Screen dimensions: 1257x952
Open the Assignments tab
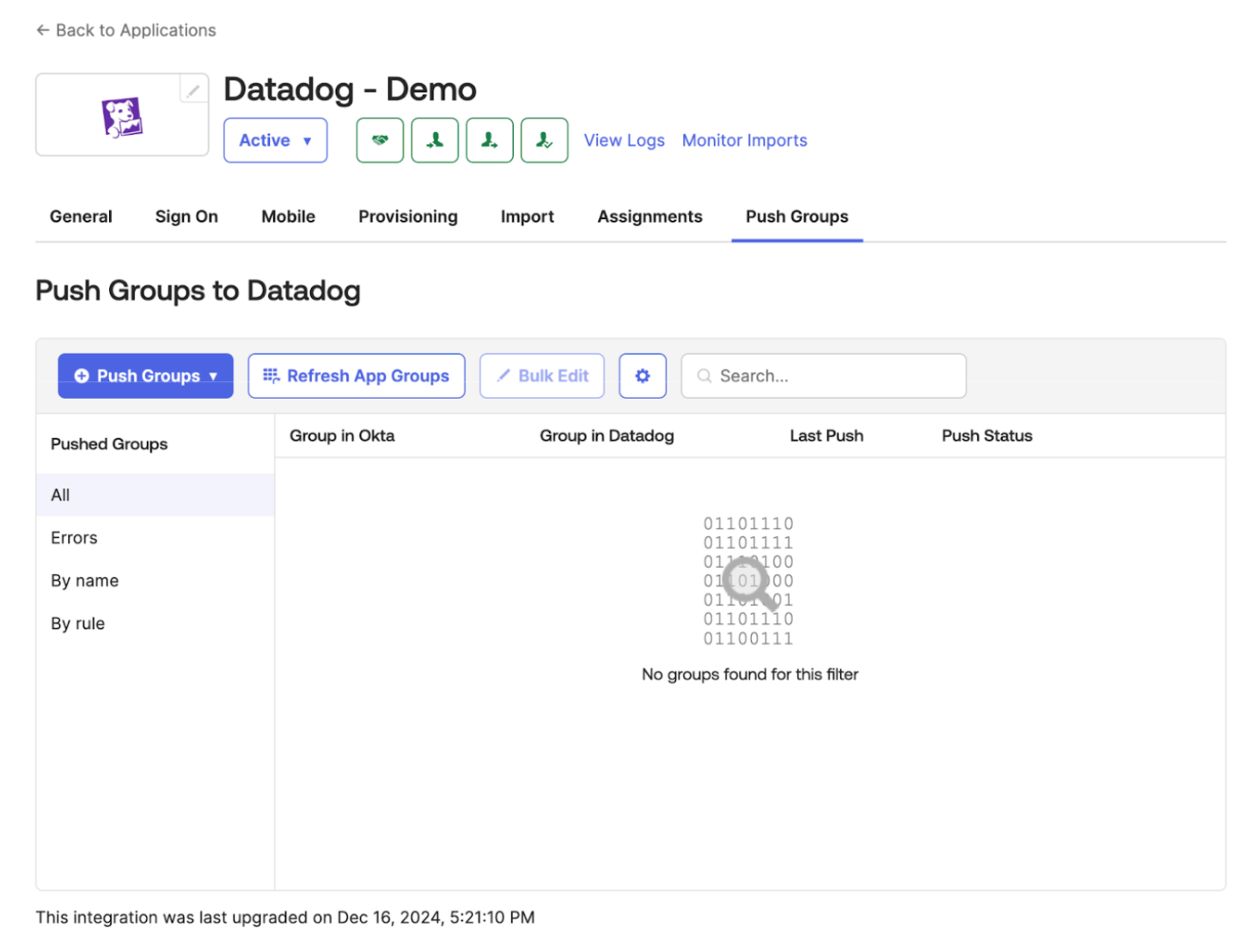[x=650, y=217]
